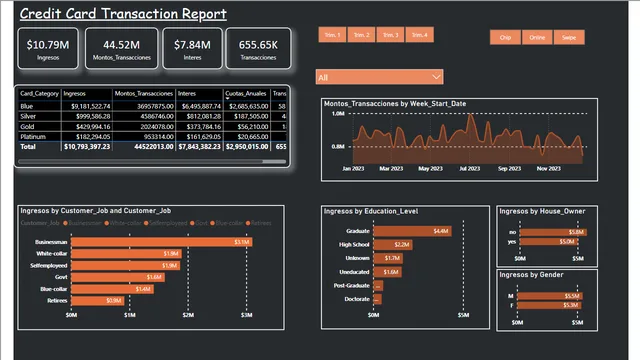This screenshot has width=640, height=360.
Task: Select the Platinum card category row
Action: tap(153, 137)
